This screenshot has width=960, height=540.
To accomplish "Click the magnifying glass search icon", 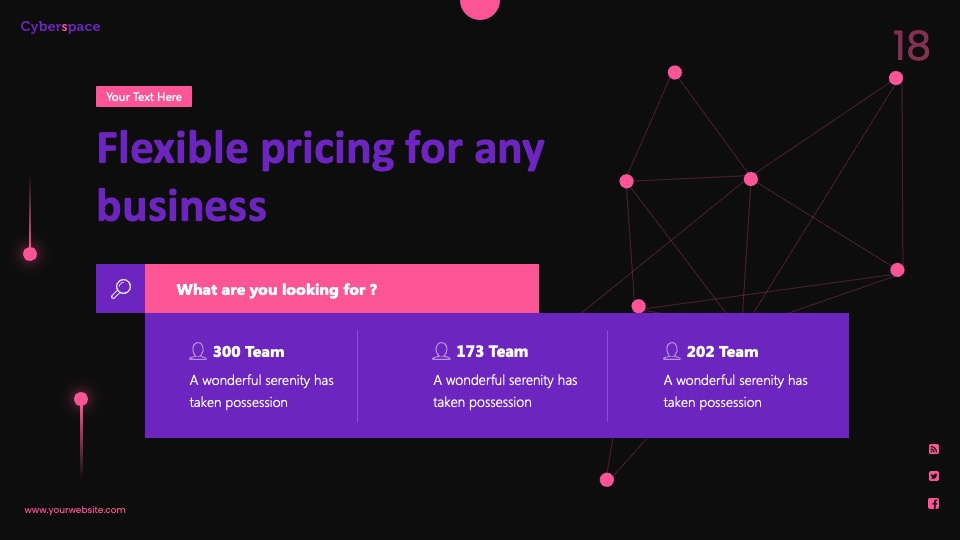I will click(121, 288).
